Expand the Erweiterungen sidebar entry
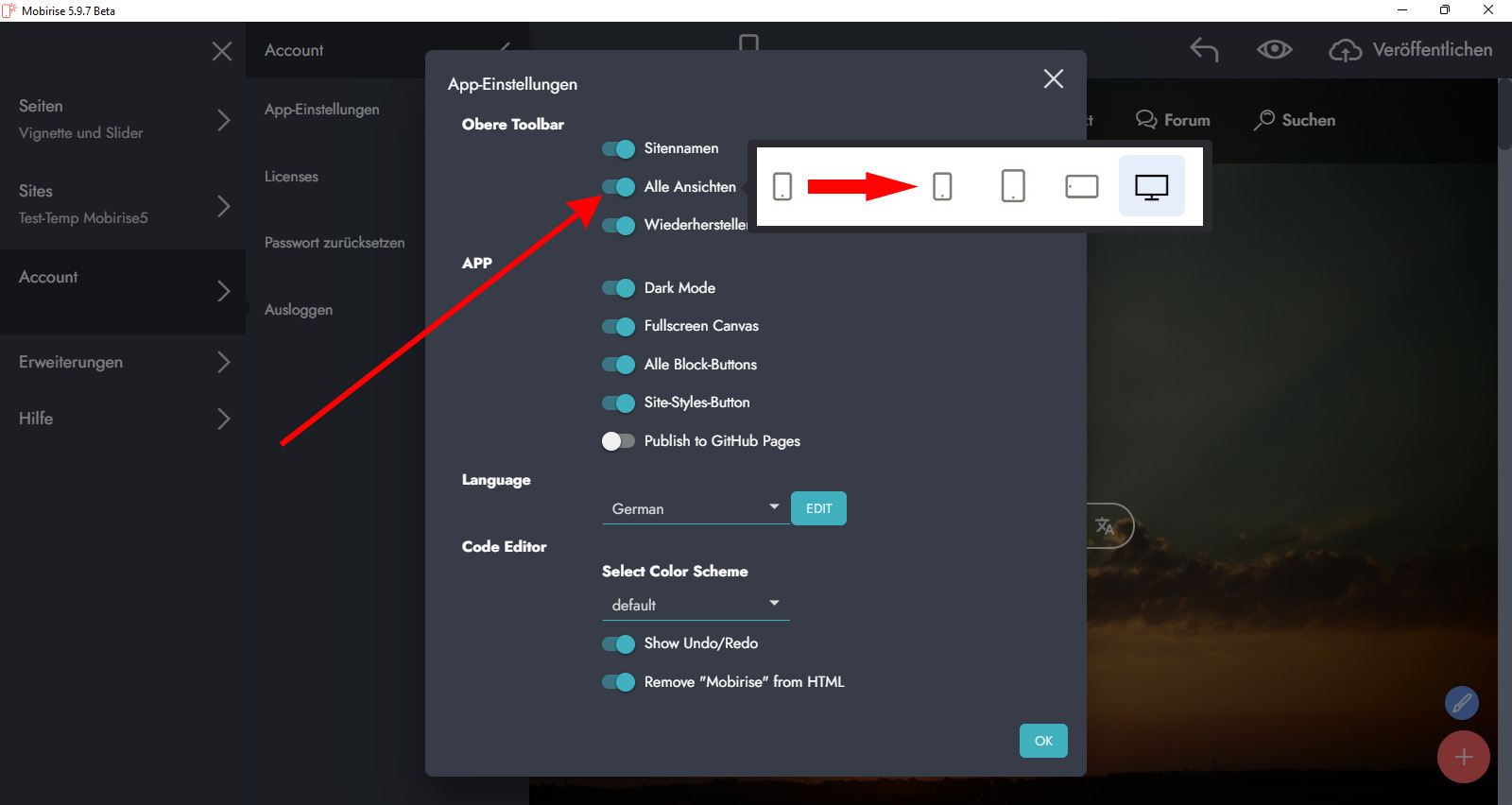 (123, 362)
